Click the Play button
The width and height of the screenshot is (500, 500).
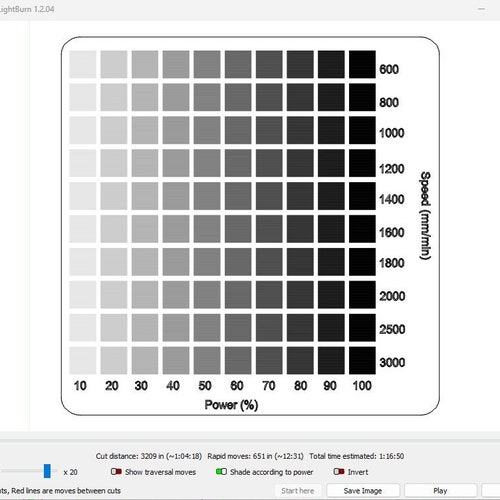tap(440, 491)
